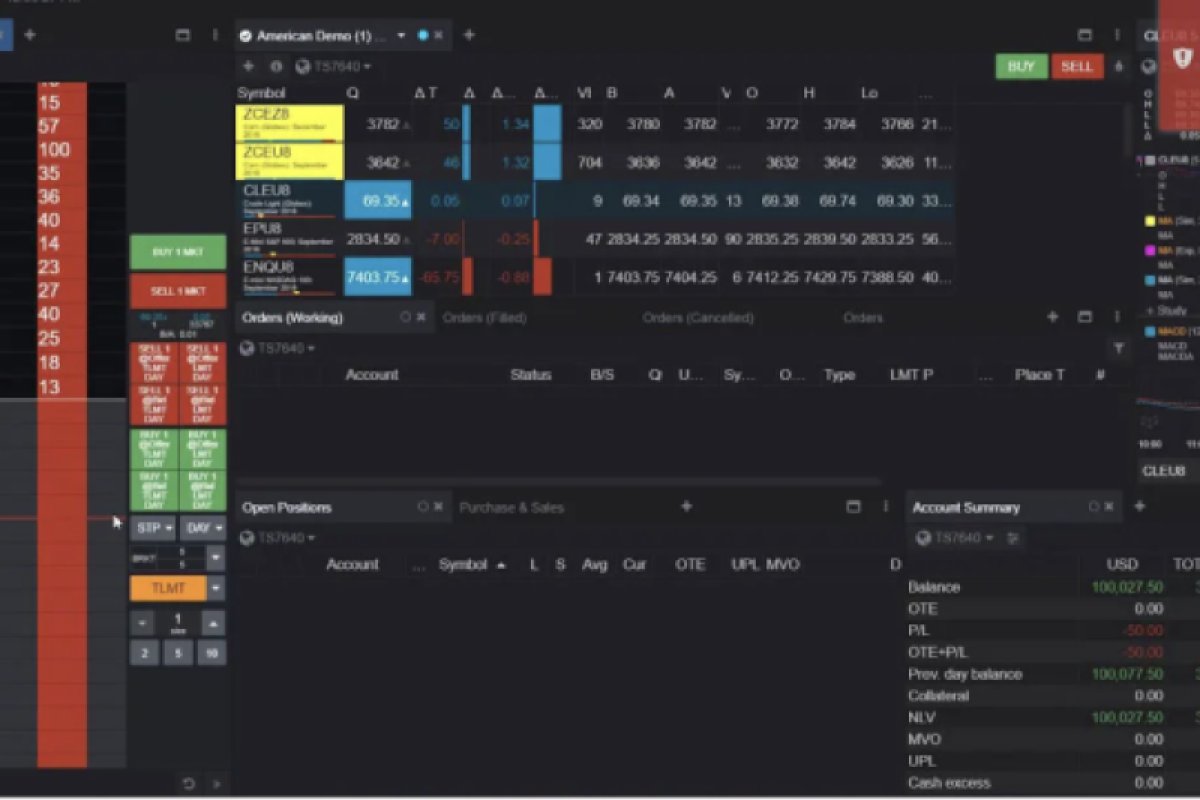Add a new tab next to Purchase & Sales
Image resolution: width=1200 pixels, height=800 pixels.
(x=686, y=507)
